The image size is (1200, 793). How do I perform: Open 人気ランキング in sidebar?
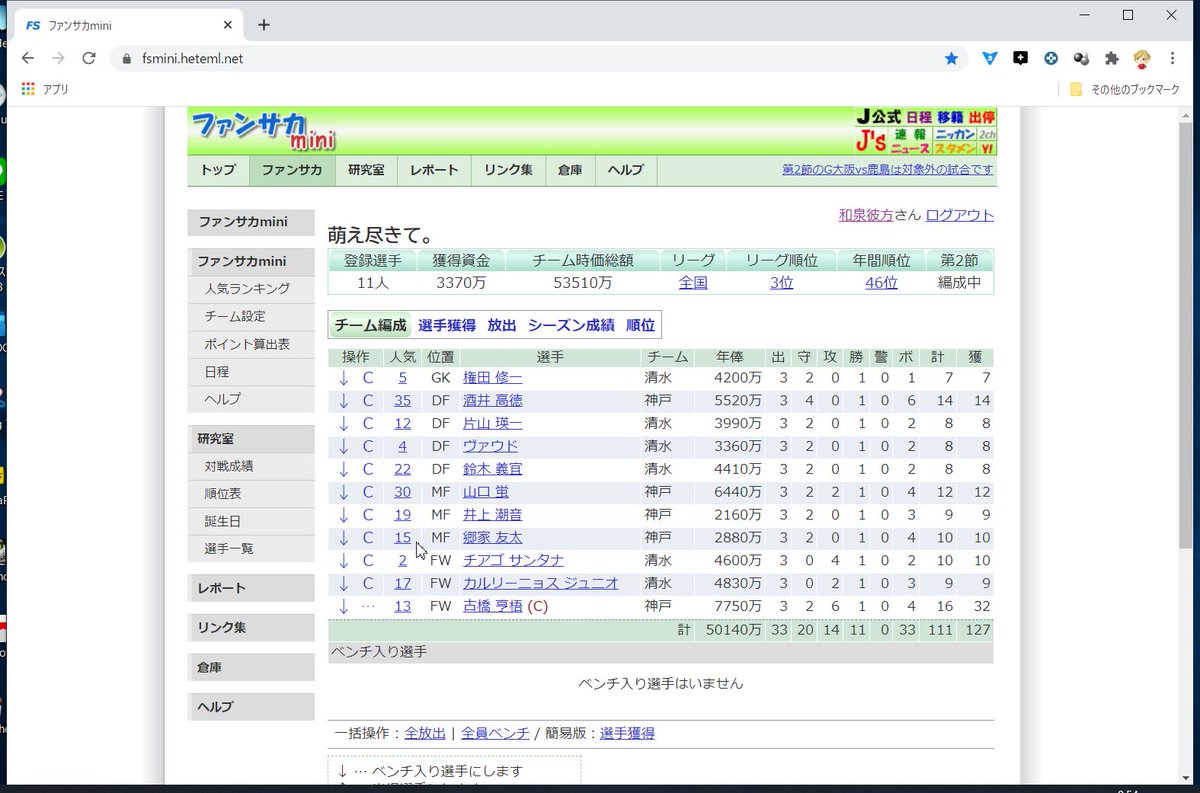coord(247,289)
